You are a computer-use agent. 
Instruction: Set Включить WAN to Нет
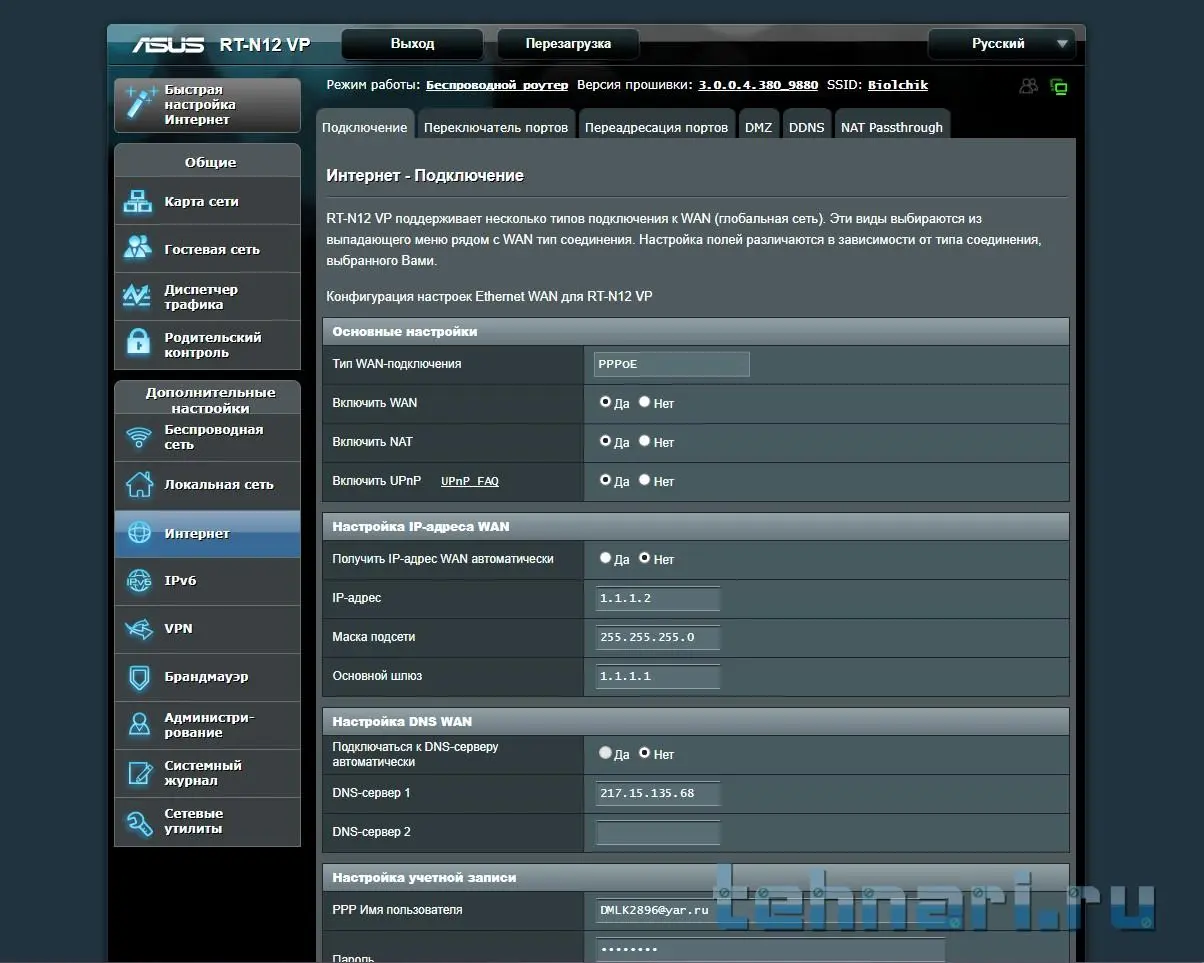[x=645, y=402]
